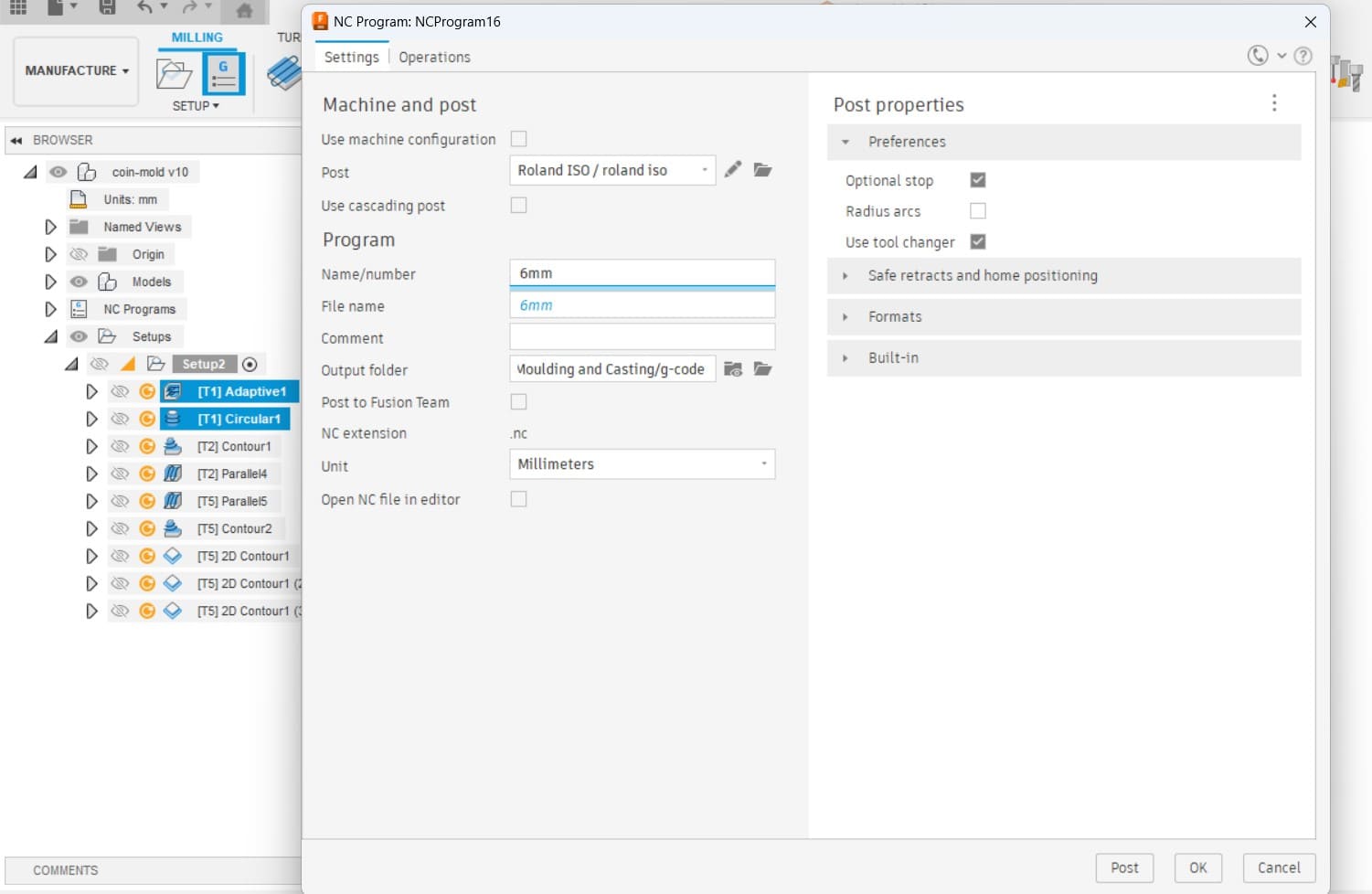Expand Safe retracts and home positioning section
Screen dimensions: 1372x894
coord(983,275)
